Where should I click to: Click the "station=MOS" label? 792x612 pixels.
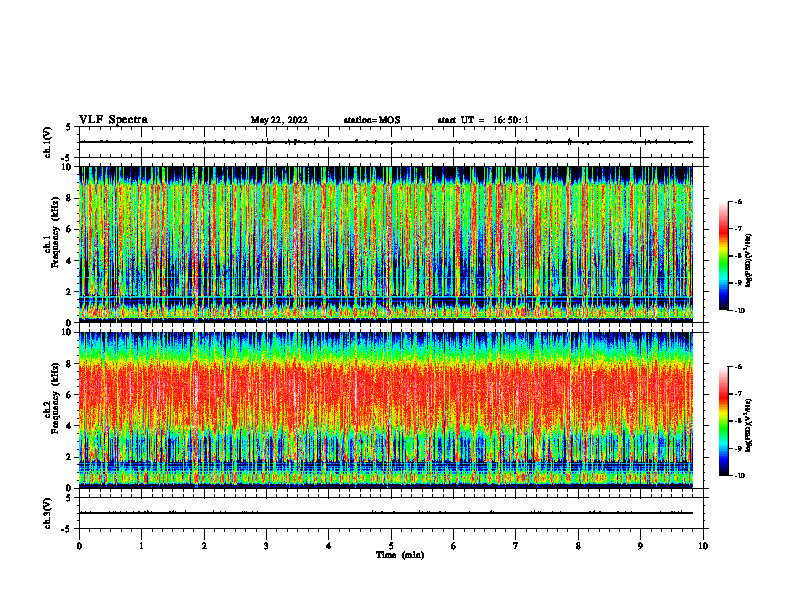point(372,120)
